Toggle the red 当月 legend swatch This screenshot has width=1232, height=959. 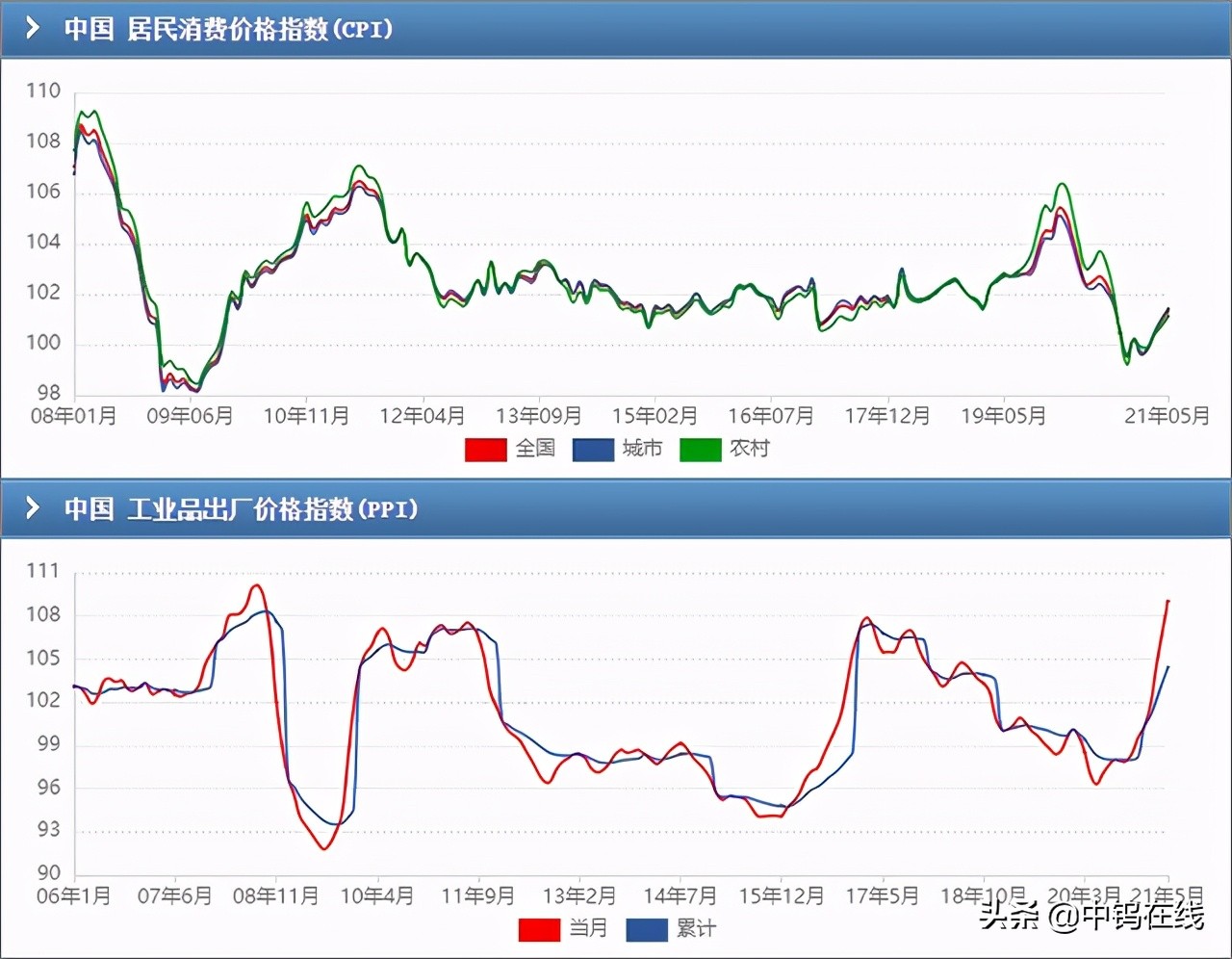point(539,929)
